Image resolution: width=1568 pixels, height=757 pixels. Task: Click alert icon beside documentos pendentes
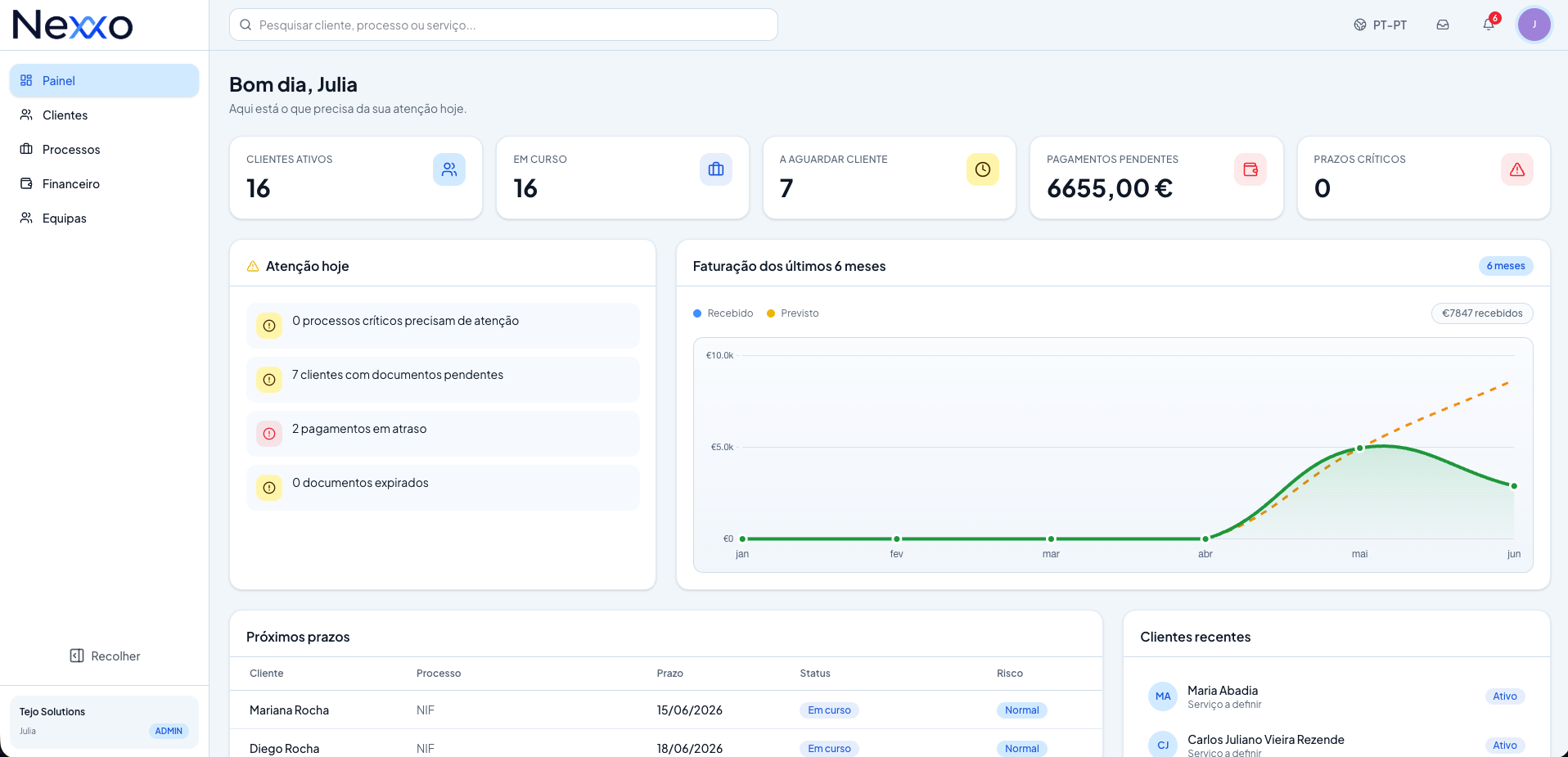tap(269, 380)
